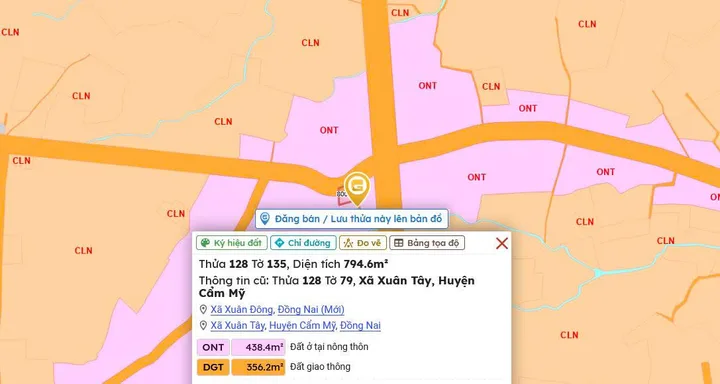
Task: Open the Xã Xuân Đông link
Action: [x=242, y=310]
